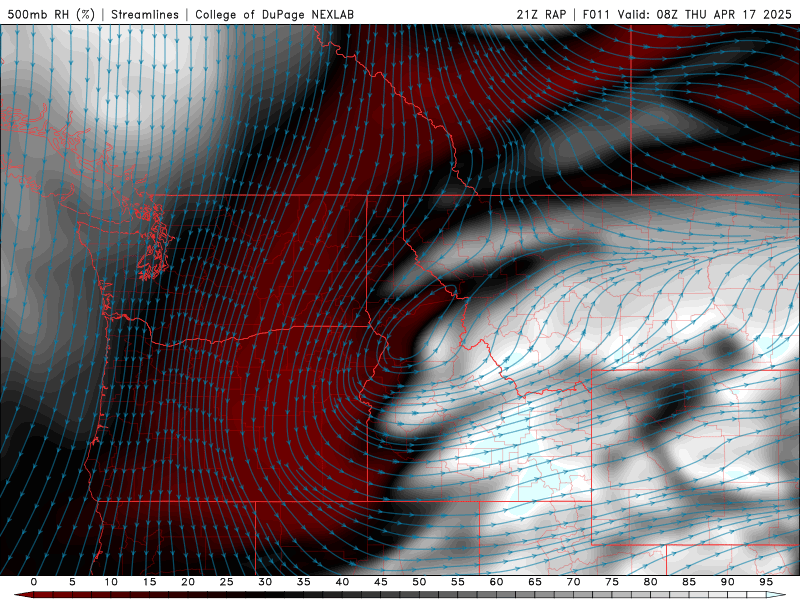Click the "21Z RAP" model run label
Screen dimensions: 800x600
[541, 14]
